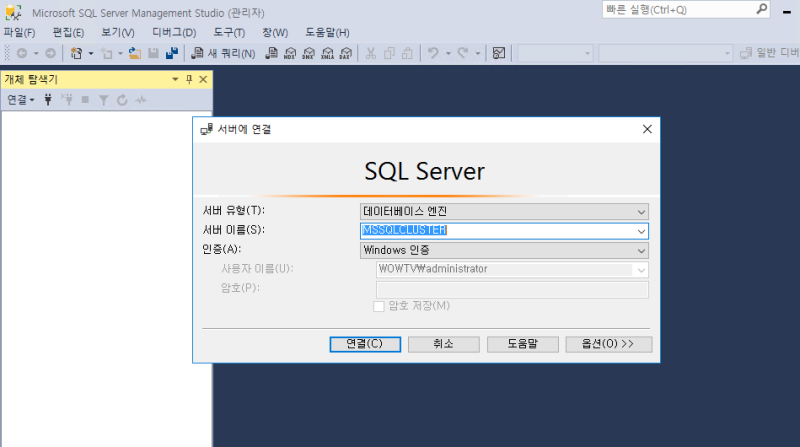Screen dimensions: 800x447
Task: Click the Paste toolbar icon
Action: tap(407, 53)
